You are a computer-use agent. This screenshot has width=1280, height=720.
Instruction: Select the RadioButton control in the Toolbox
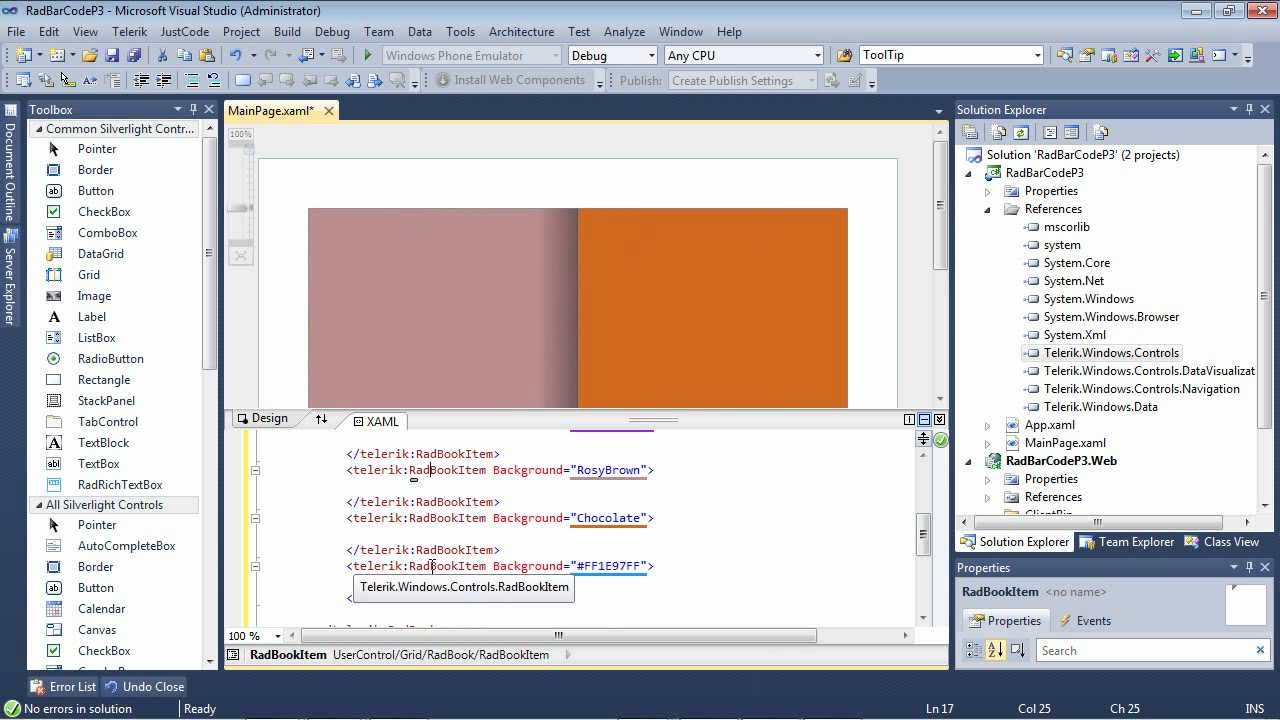tap(110, 359)
